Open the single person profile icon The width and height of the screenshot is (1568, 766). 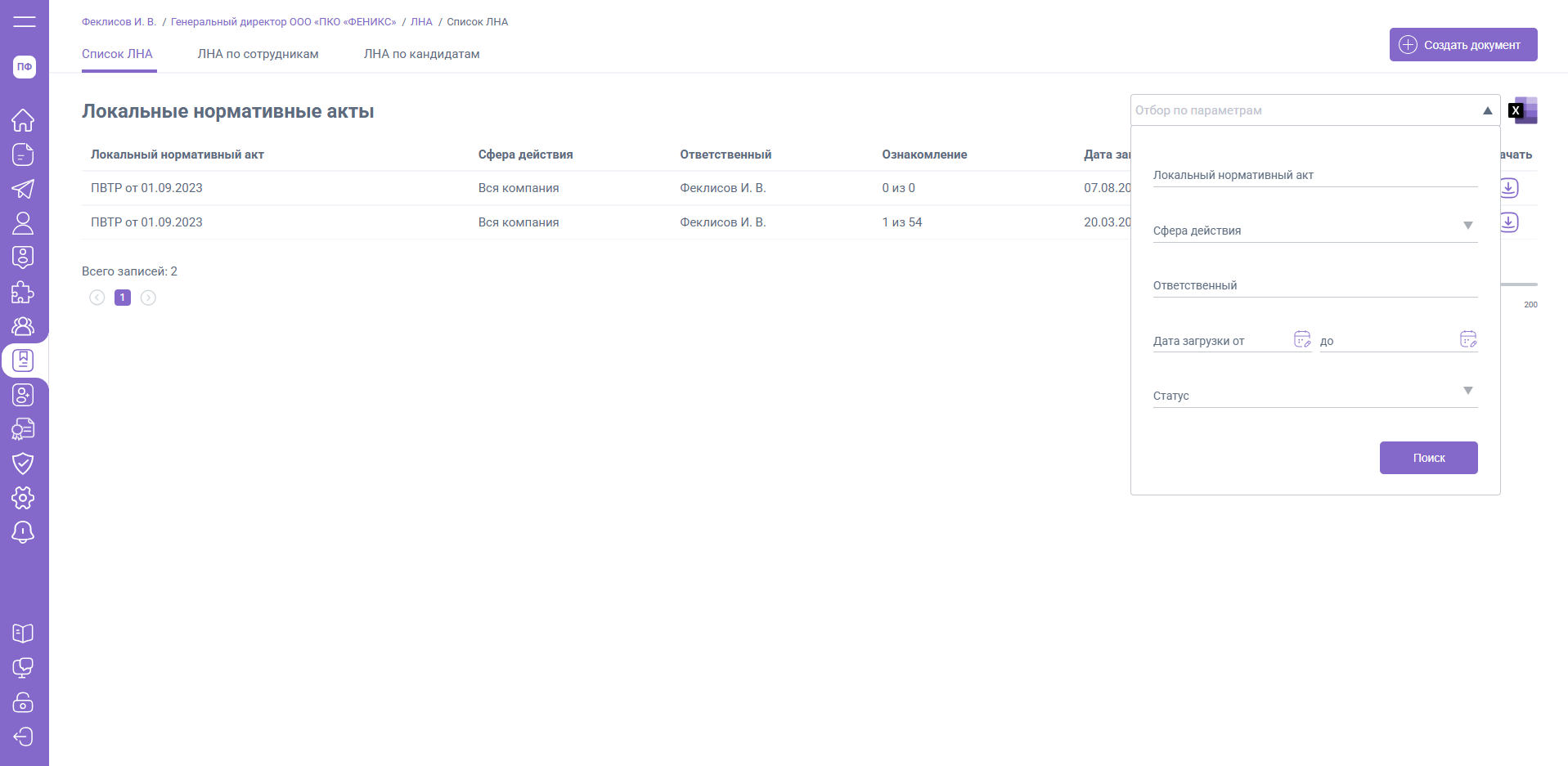(x=23, y=223)
